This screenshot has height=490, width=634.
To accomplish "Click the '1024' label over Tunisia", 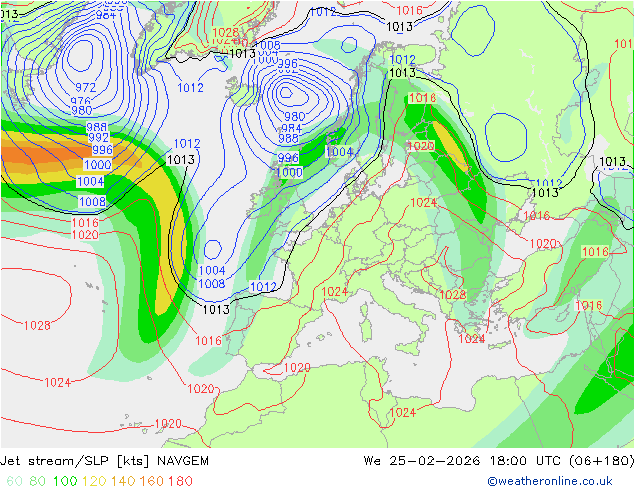I will [403, 412].
